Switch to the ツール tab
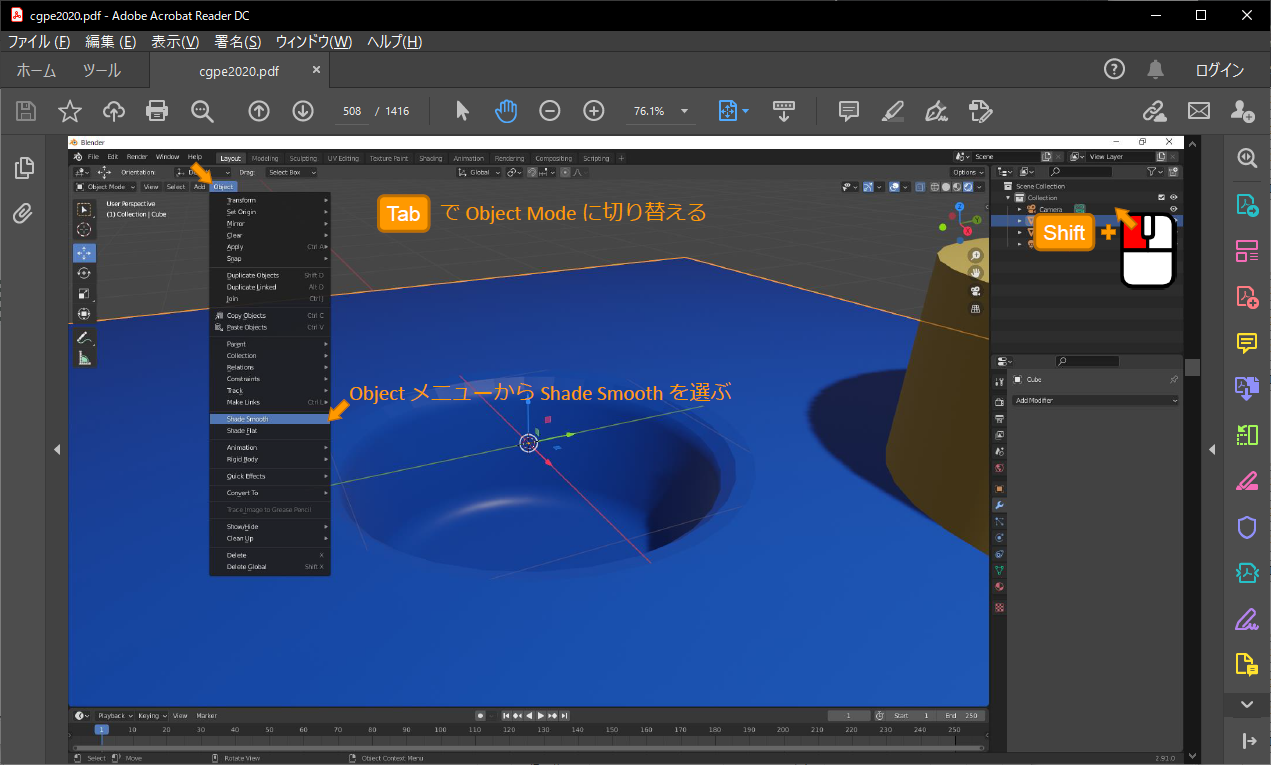This screenshot has height=765, width=1271. [x=101, y=70]
